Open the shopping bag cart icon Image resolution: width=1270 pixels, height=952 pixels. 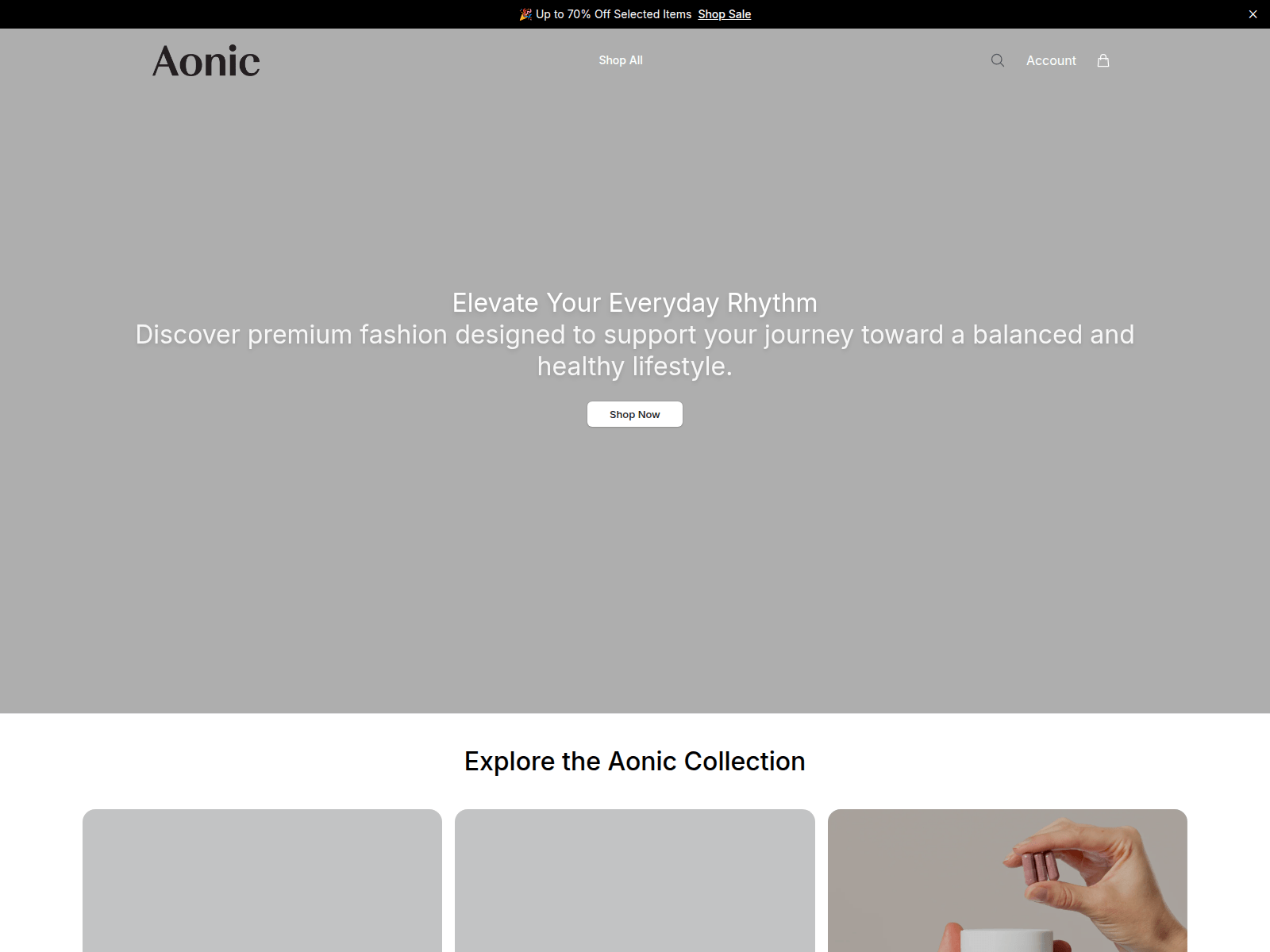pyautogui.click(x=1103, y=60)
